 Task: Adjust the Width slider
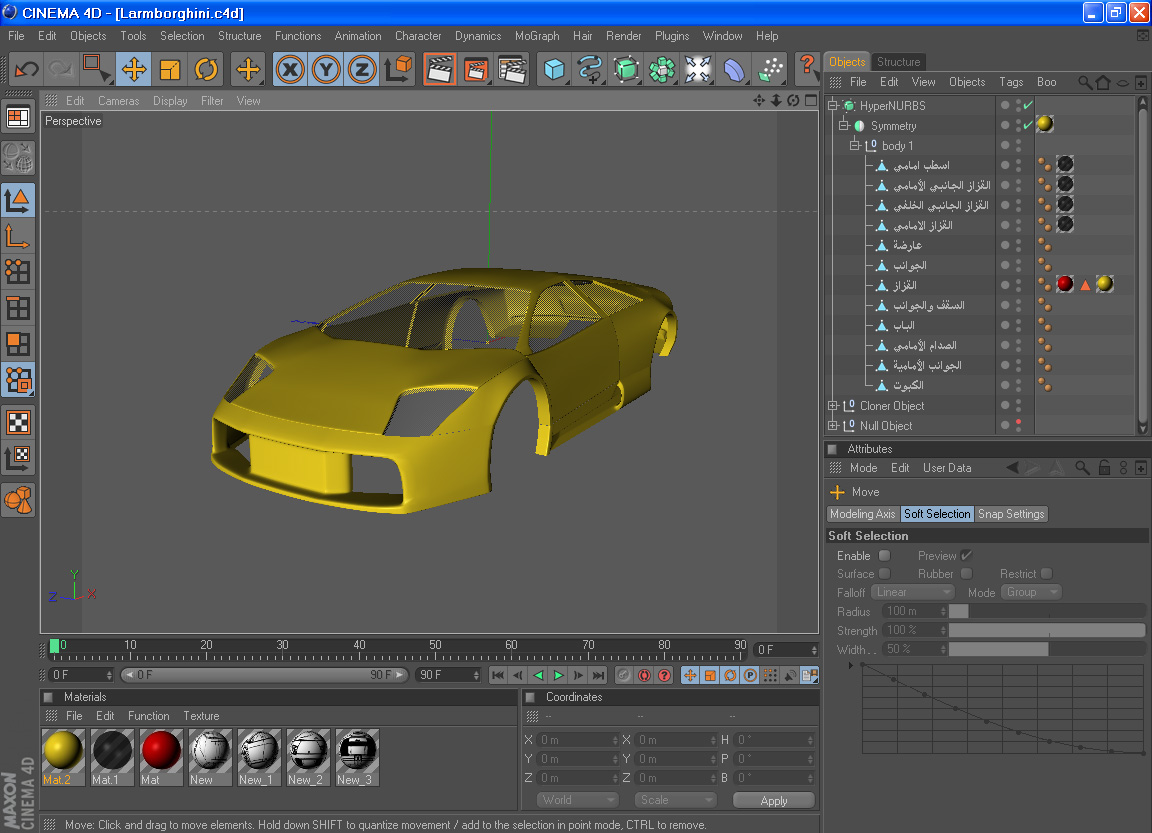[x=1047, y=649]
